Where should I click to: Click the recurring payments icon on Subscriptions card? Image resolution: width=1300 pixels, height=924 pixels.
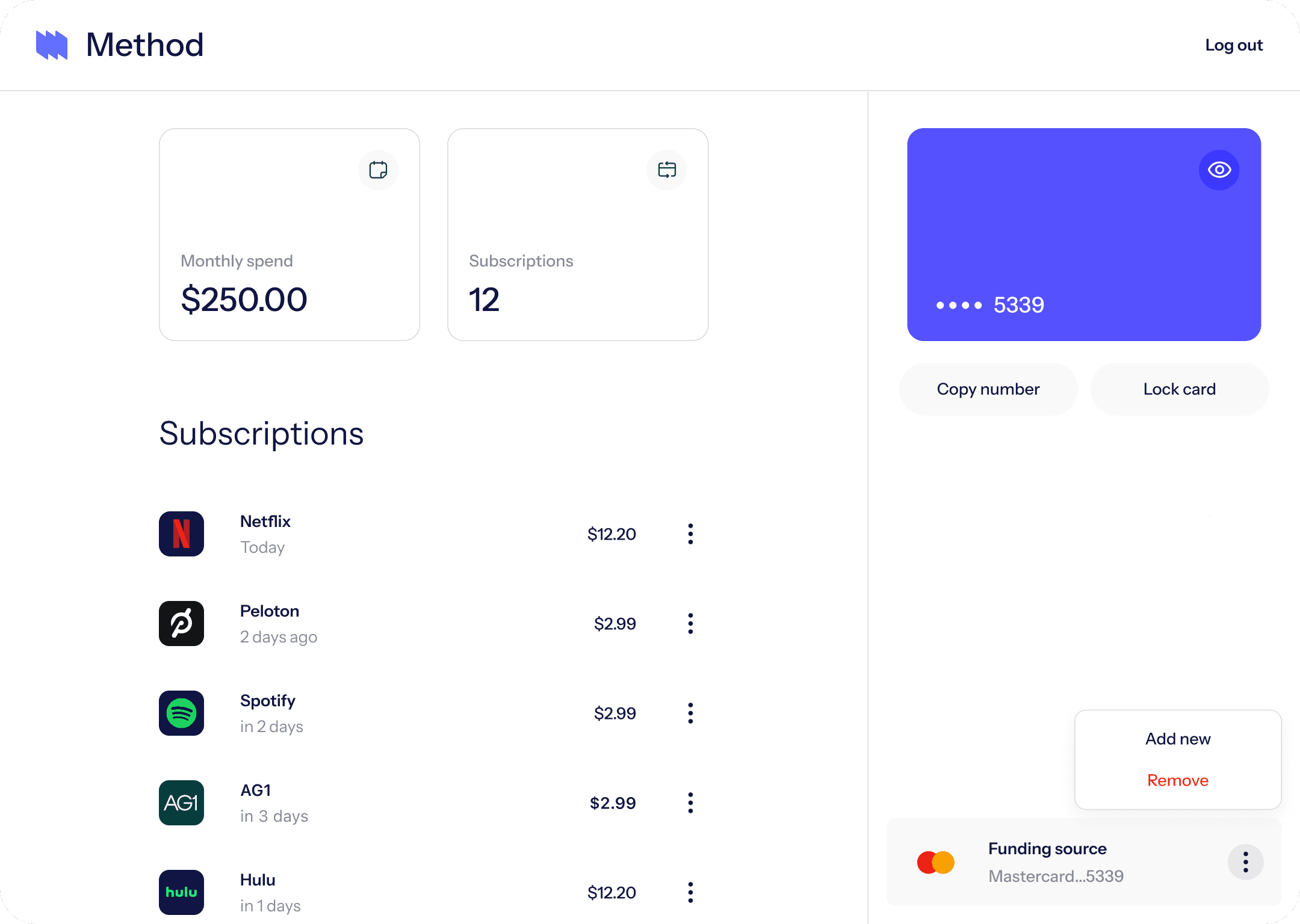[666, 170]
